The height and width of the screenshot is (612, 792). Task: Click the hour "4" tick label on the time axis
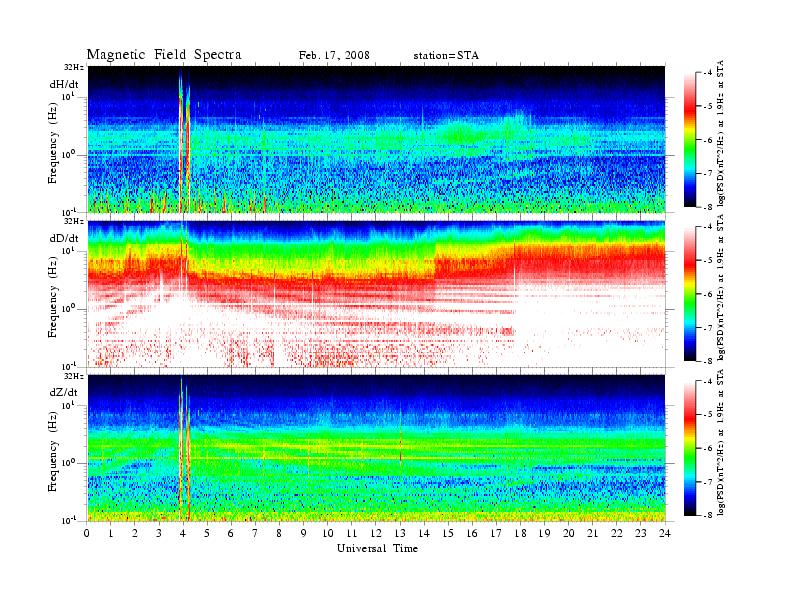(183, 534)
